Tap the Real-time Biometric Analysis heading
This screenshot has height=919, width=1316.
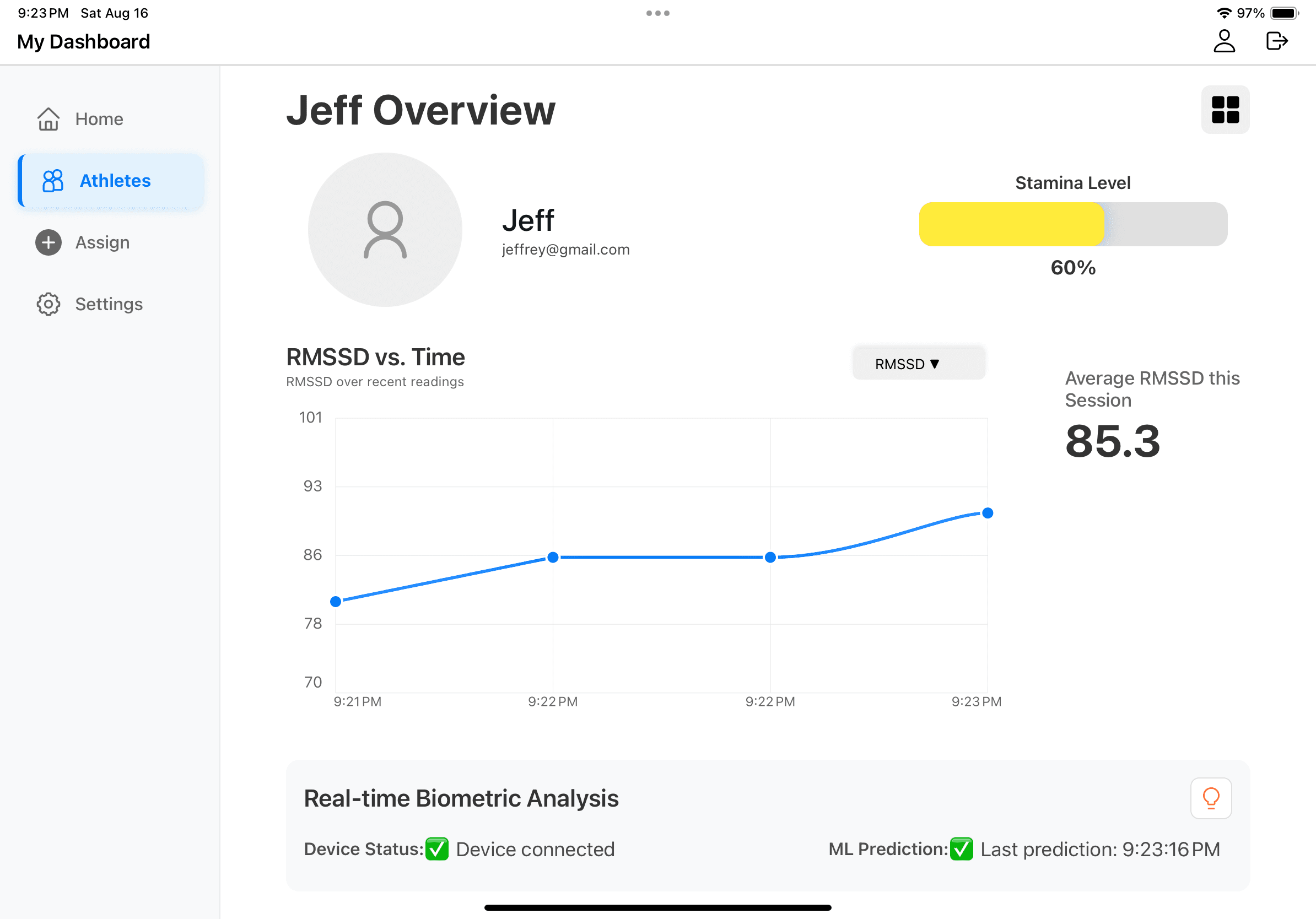coord(461,798)
